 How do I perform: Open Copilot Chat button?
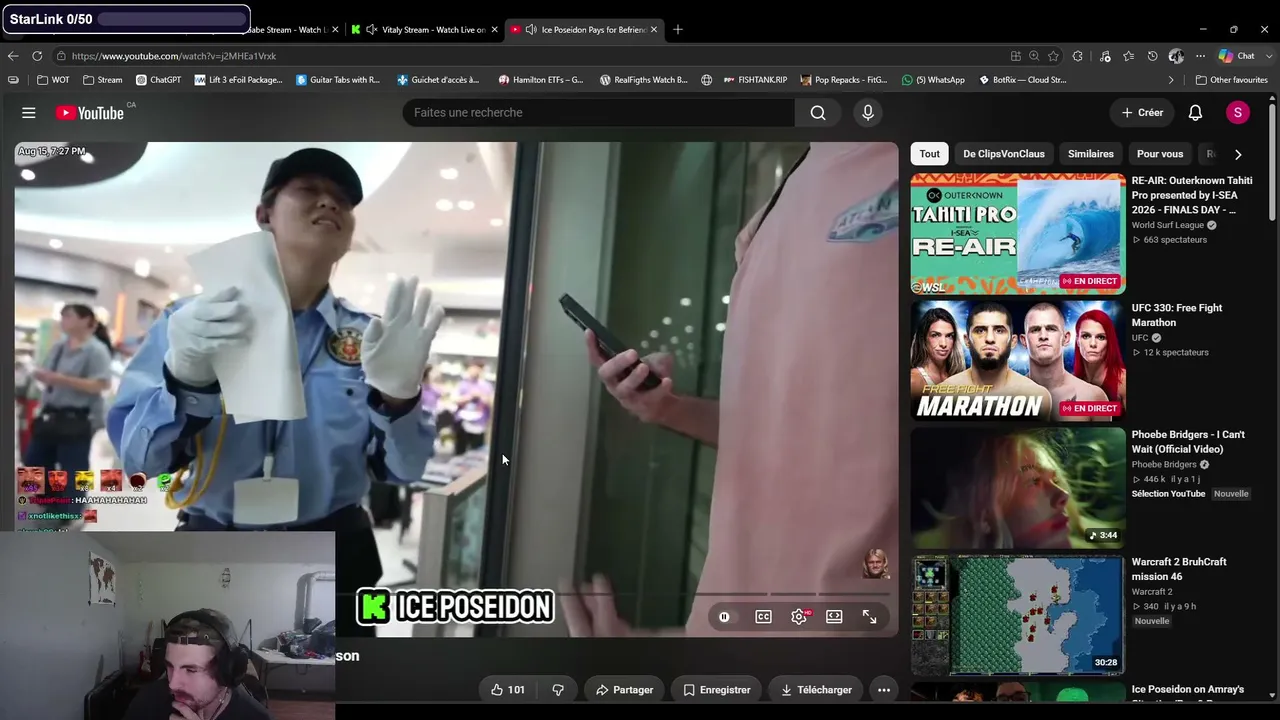tap(1237, 56)
